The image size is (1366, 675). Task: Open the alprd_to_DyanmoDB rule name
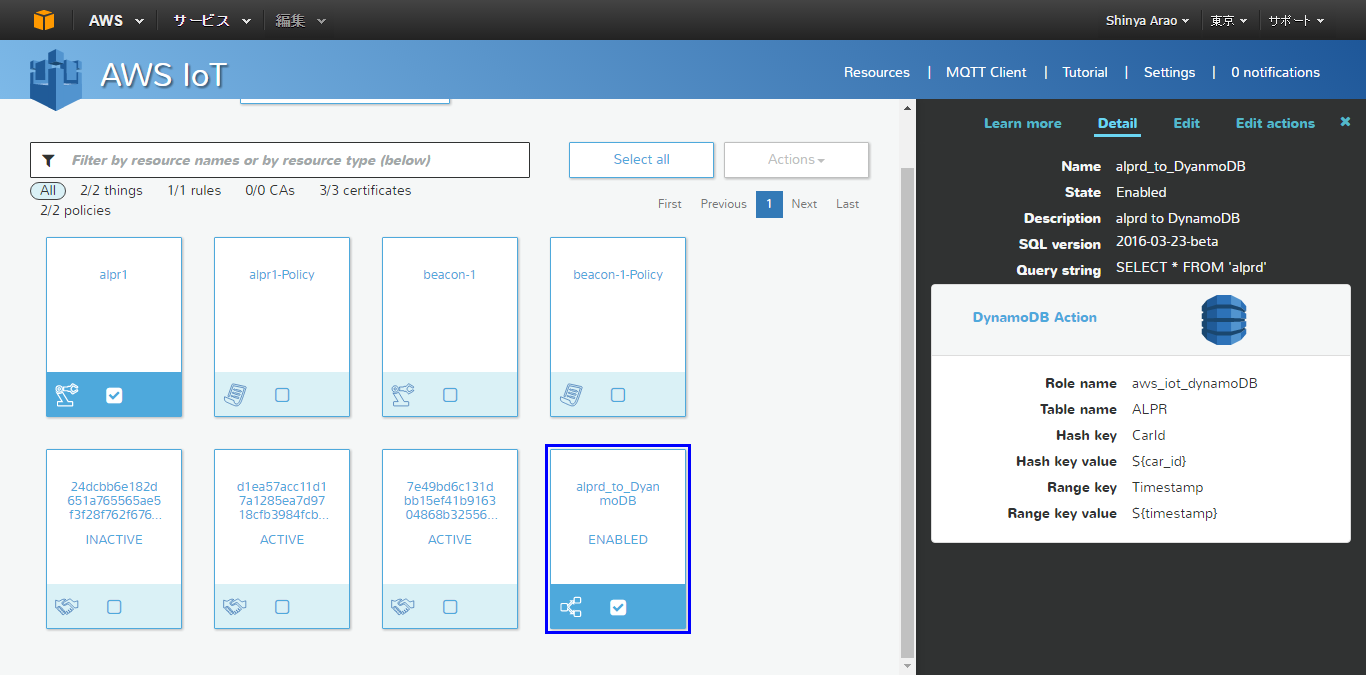point(618,493)
